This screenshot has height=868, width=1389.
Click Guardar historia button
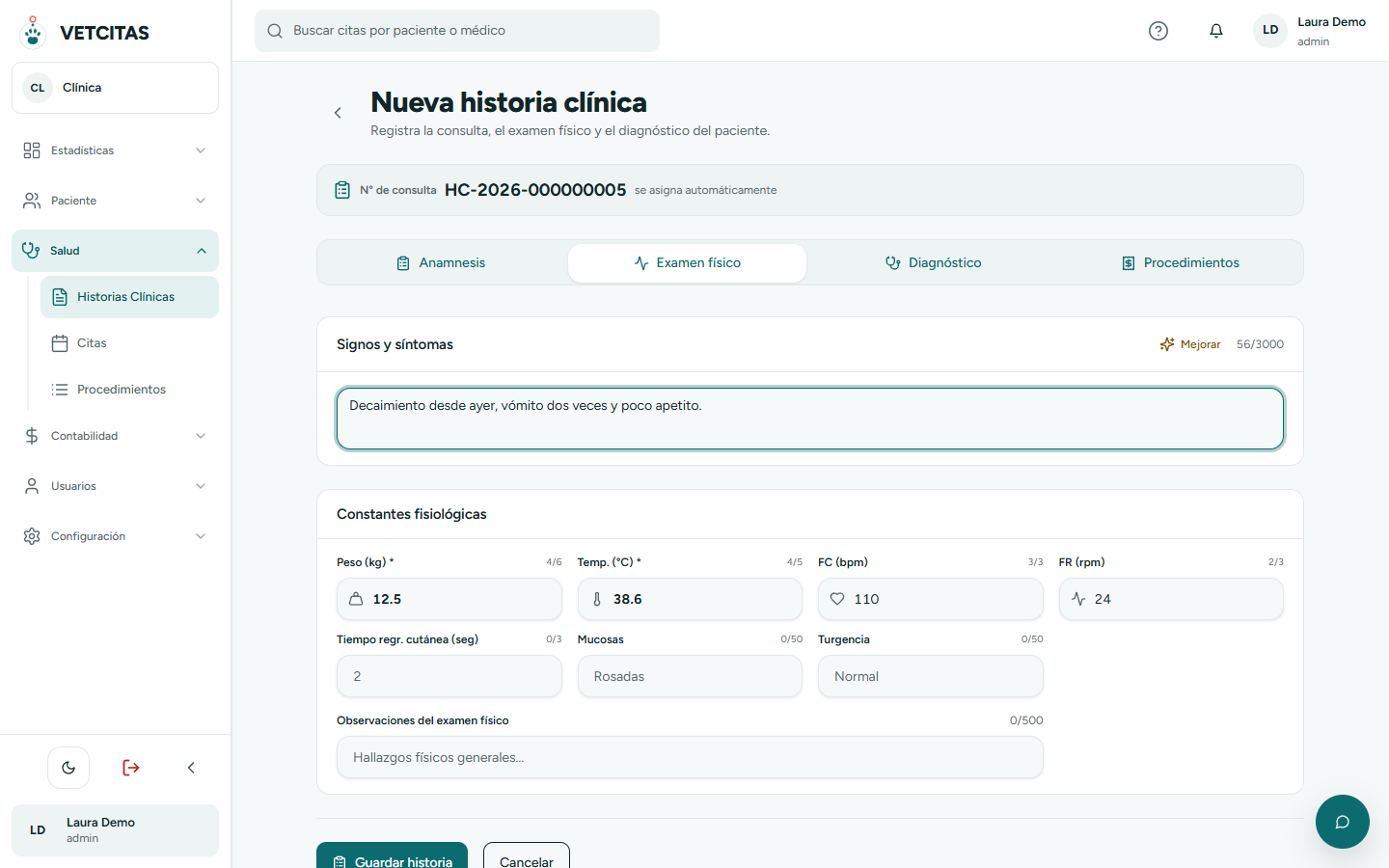392,856
